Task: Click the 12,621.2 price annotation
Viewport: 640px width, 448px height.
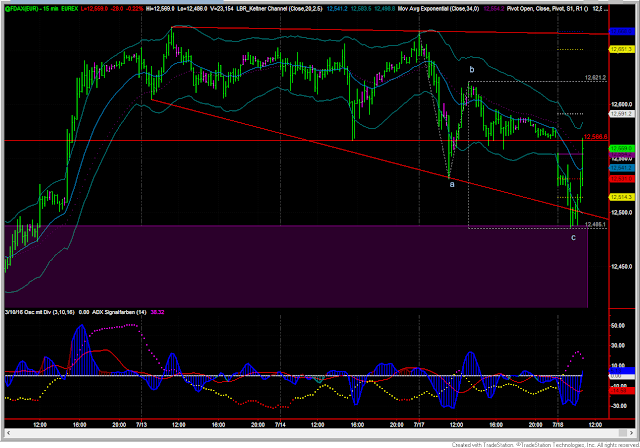Action: 596,78
